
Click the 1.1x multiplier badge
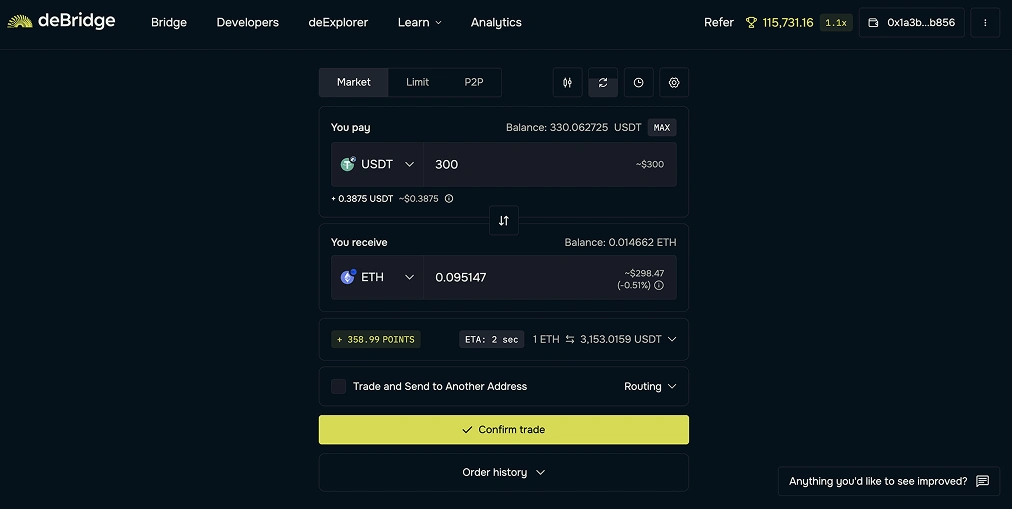coord(836,23)
